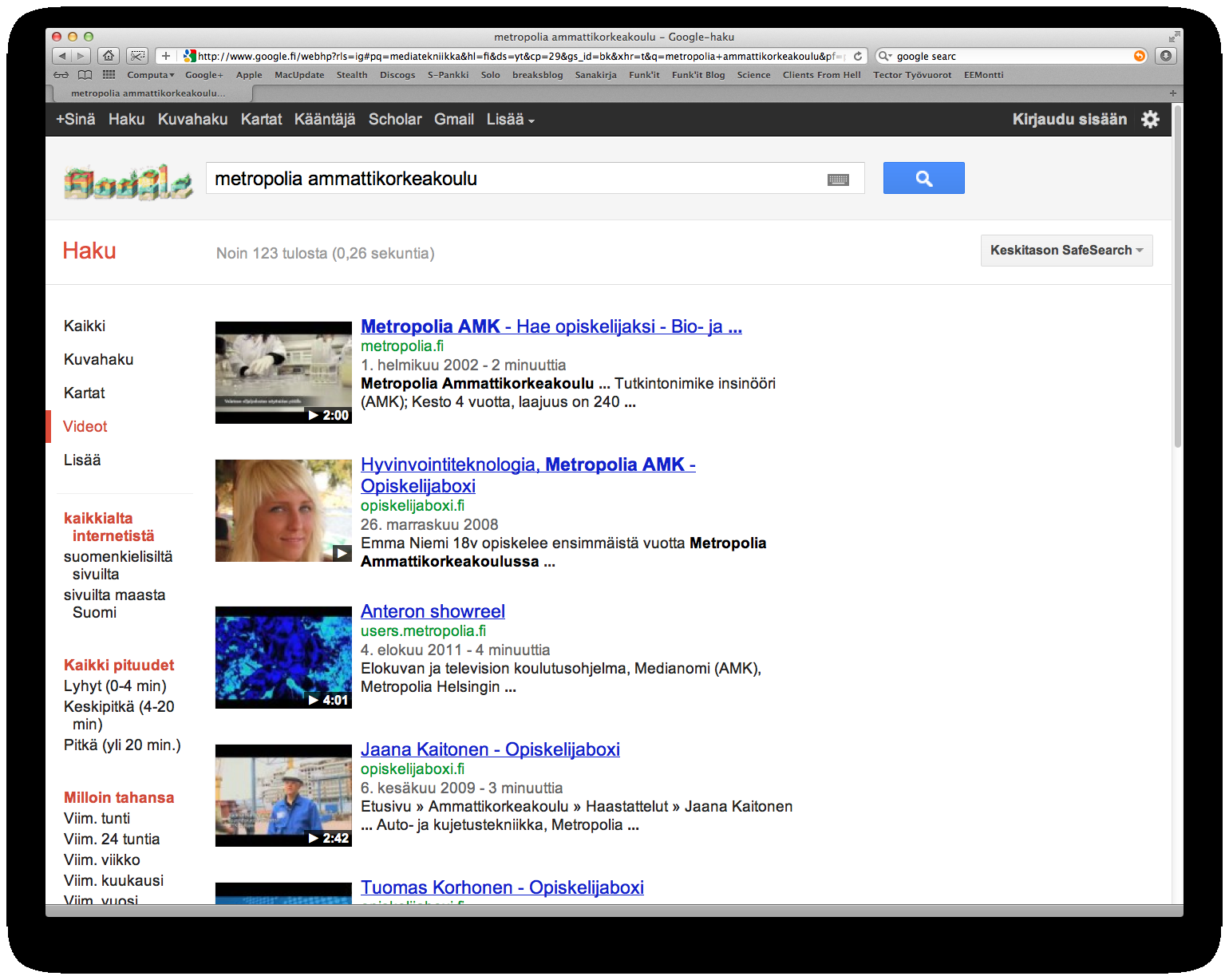This screenshot has height=980, width=1229.
Task: Filter results by Viim. kuukausi
Action: 113,880
